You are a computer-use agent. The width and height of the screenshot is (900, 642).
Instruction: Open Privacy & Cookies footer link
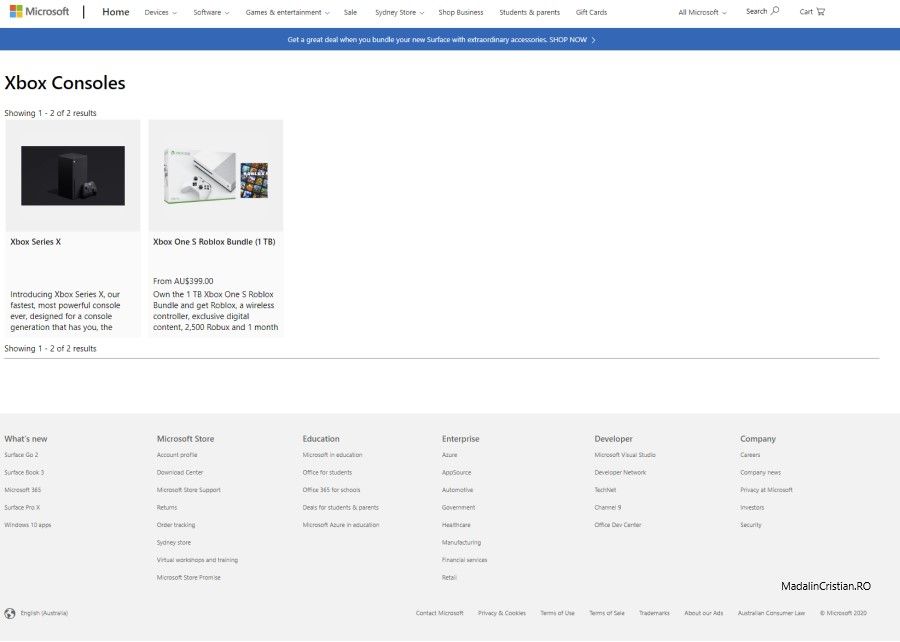[502, 613]
